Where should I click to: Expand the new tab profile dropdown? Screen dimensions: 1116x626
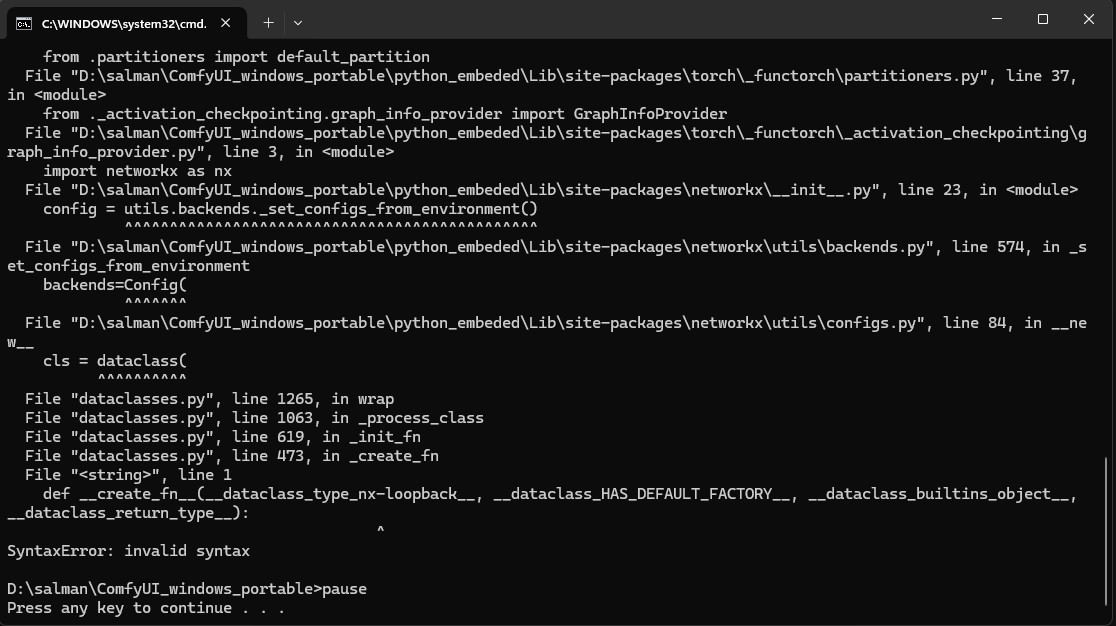point(298,22)
